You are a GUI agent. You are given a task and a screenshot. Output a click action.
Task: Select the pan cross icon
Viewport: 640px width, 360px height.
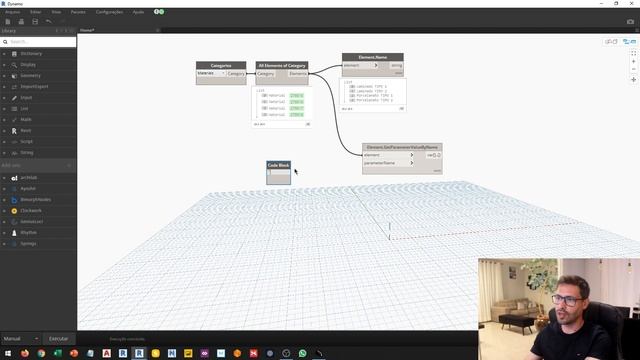coord(633,80)
